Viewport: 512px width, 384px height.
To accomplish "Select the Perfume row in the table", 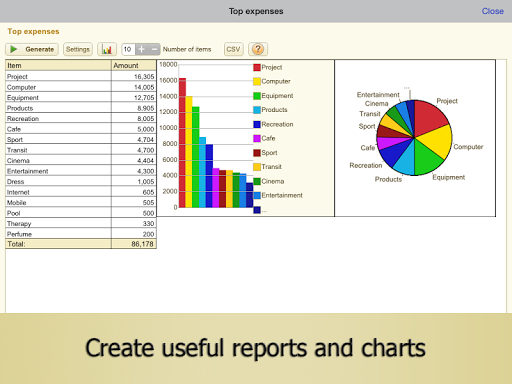I will click(x=81, y=234).
